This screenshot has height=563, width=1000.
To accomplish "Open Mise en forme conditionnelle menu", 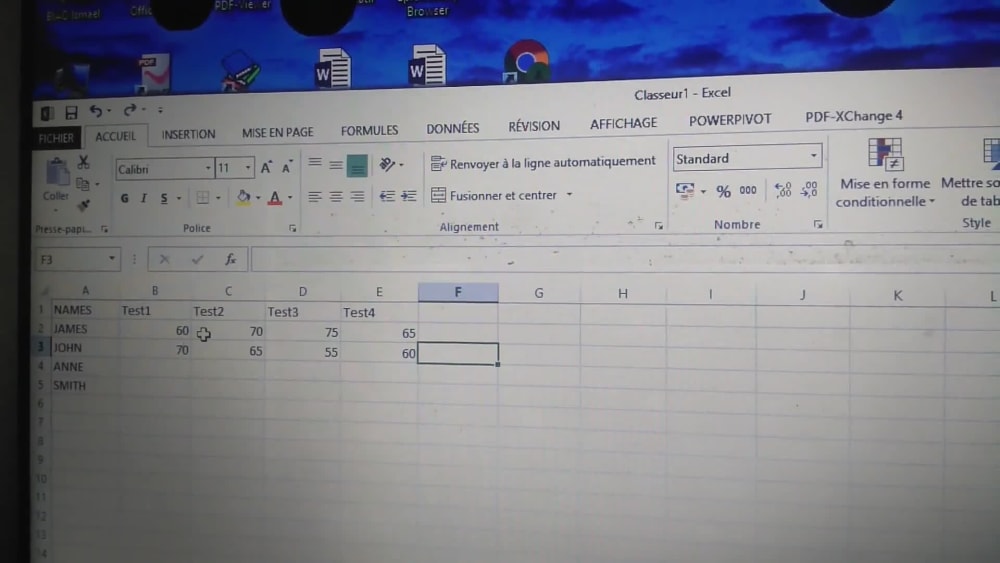I will 885,173.
